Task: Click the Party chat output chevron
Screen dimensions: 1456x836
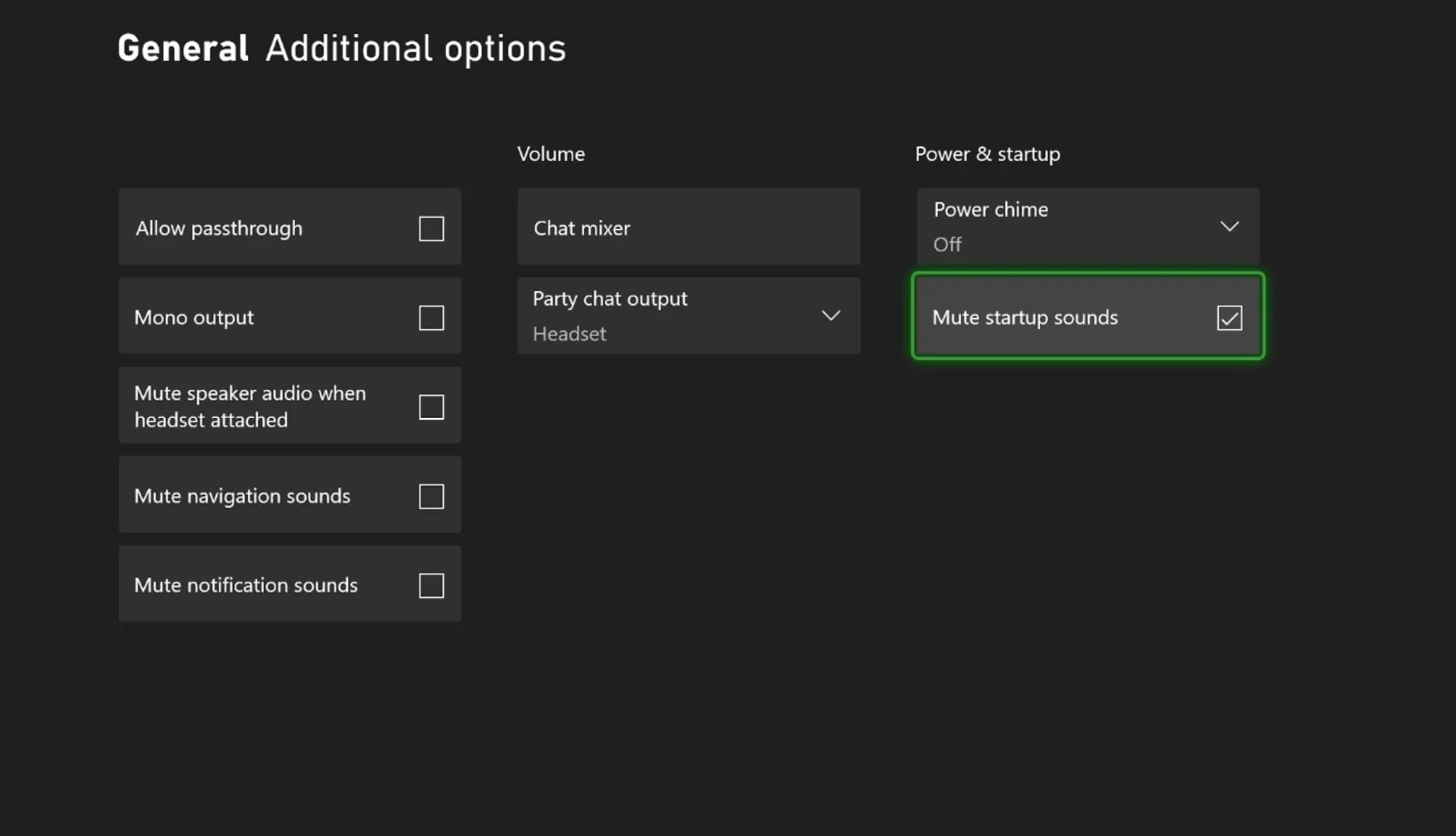Action: [830, 315]
